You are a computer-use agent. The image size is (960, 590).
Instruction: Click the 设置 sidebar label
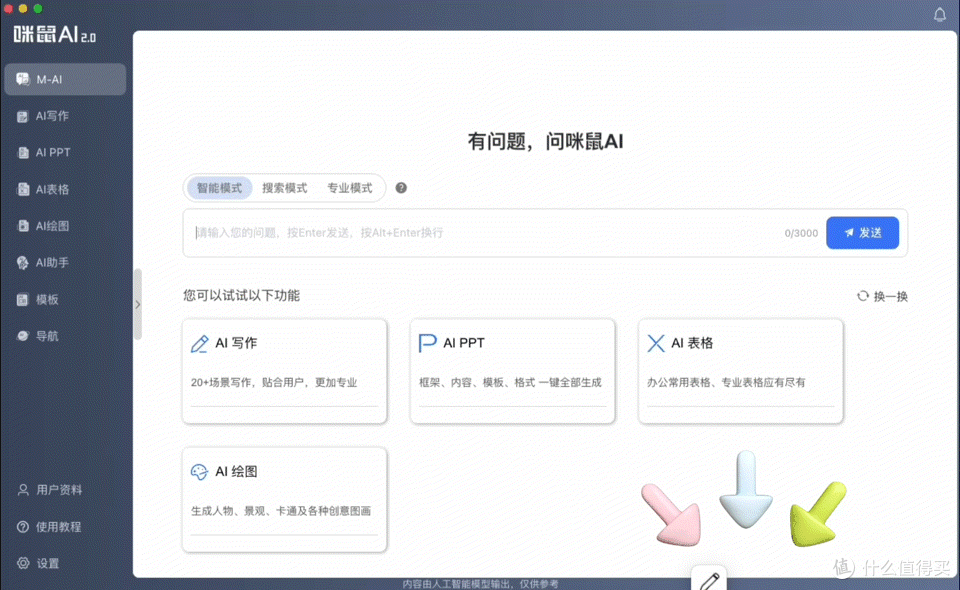pos(47,563)
